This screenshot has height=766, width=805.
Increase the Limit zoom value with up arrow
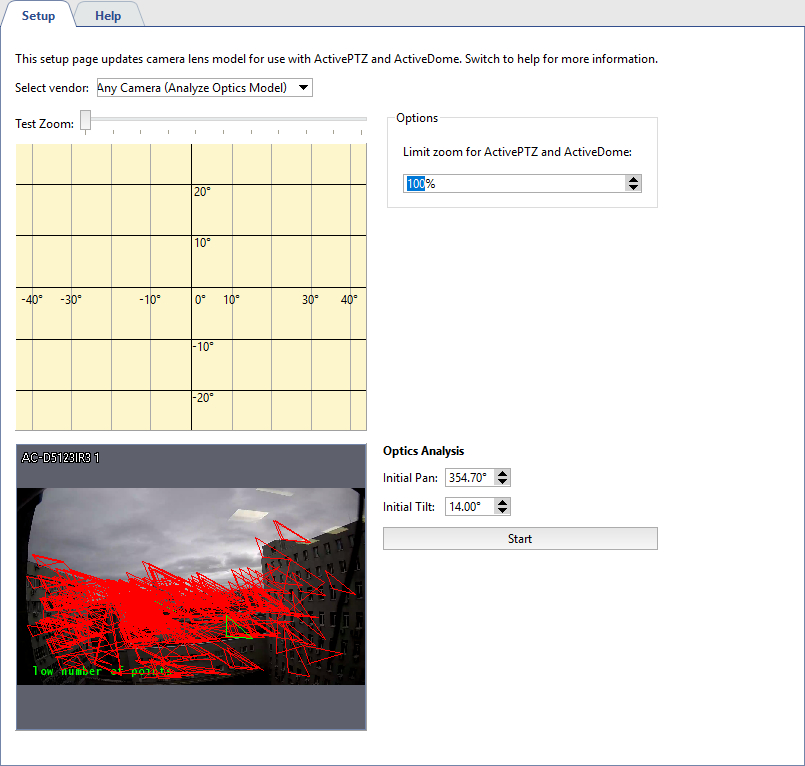(633, 180)
